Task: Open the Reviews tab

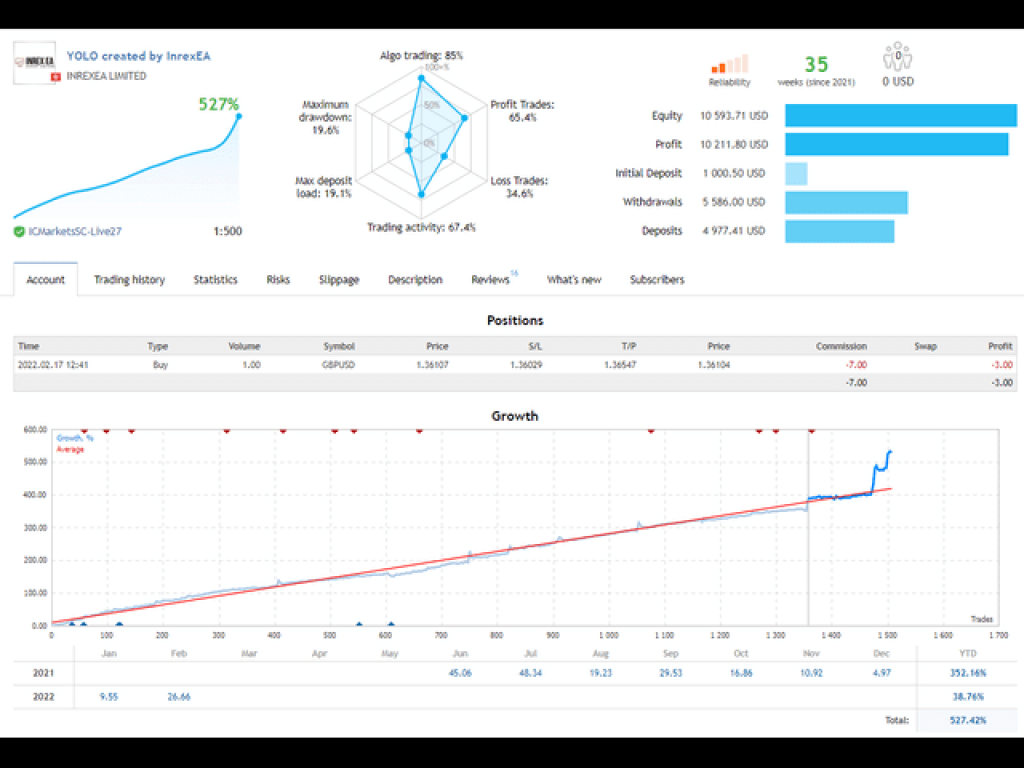Action: (x=491, y=280)
